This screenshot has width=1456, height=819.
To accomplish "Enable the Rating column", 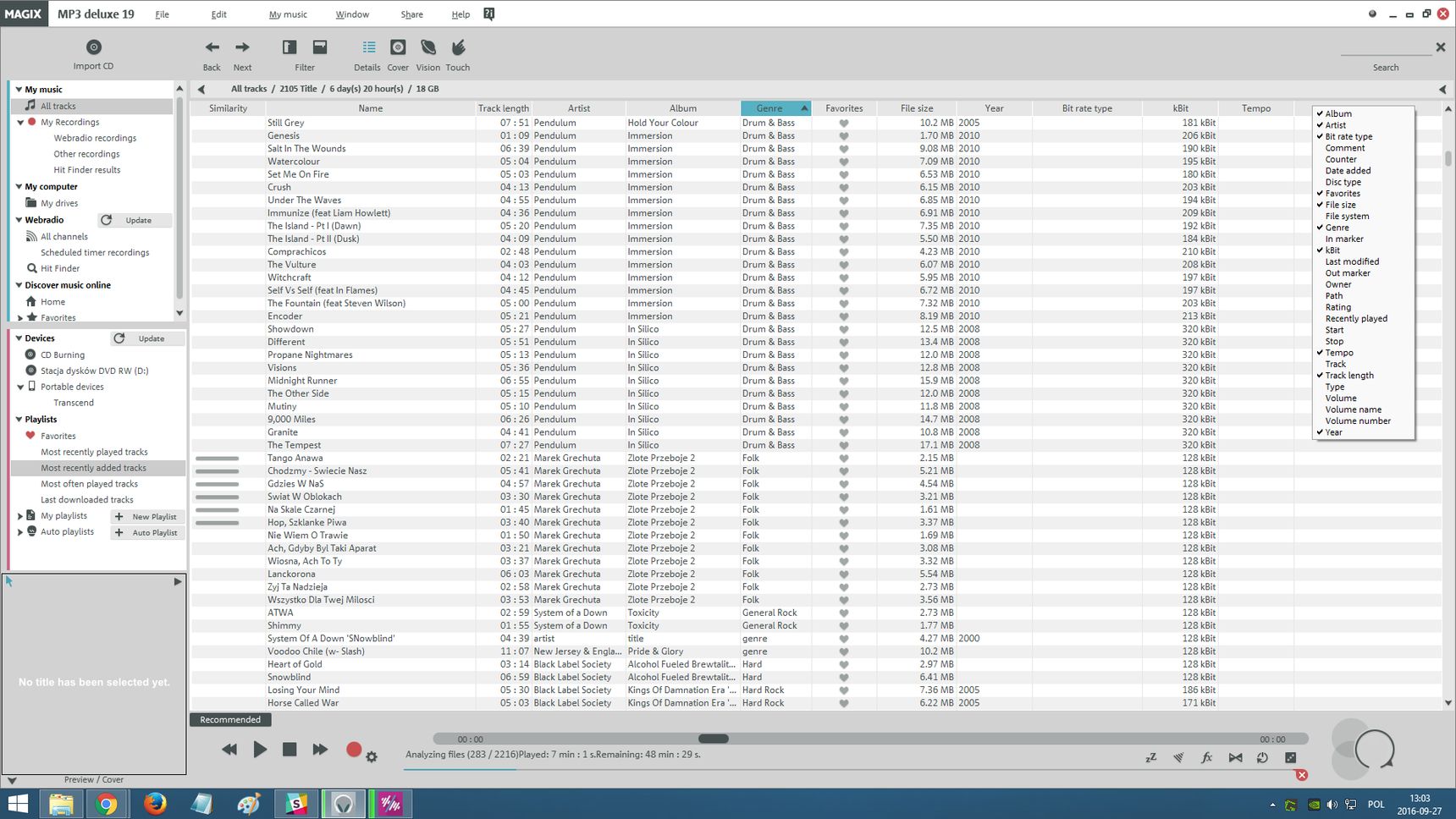I will pos(1338,307).
